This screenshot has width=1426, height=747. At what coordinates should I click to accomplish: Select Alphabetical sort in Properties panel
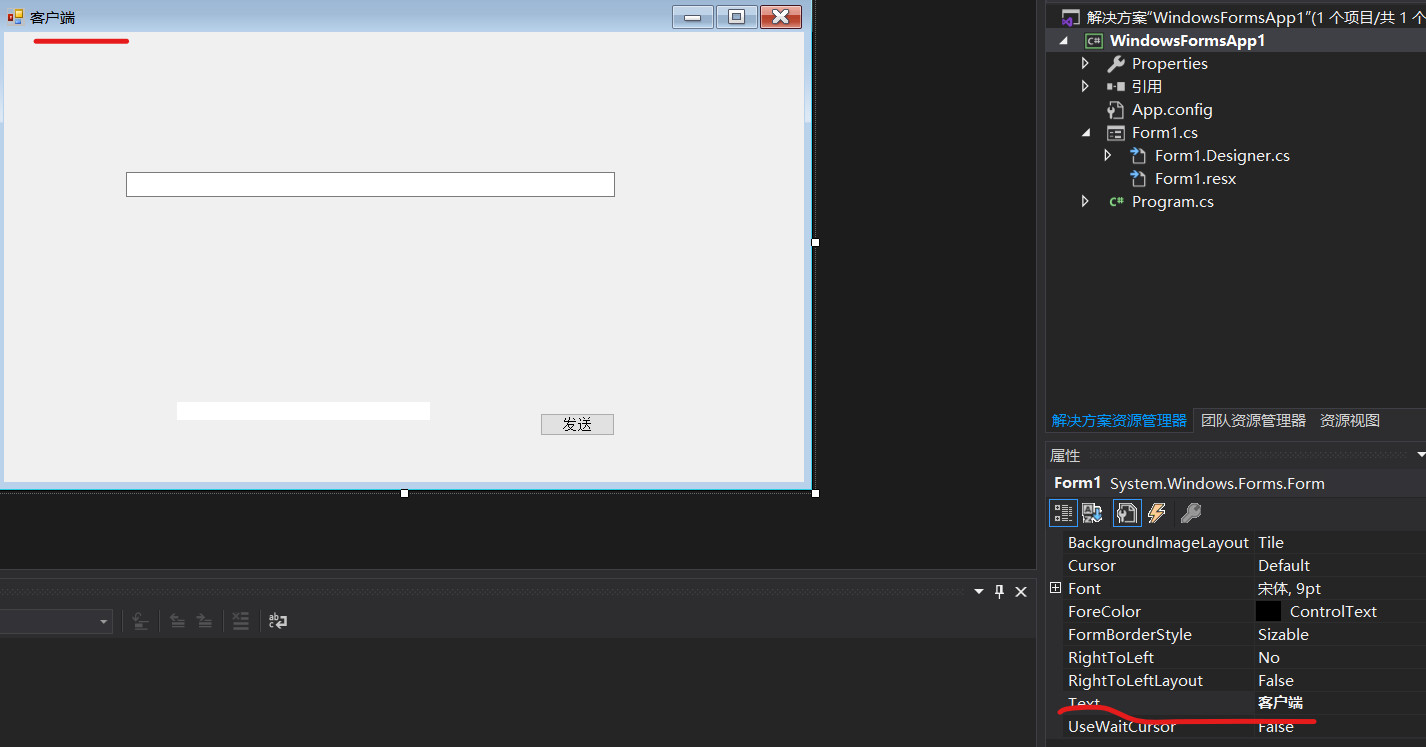coord(1092,513)
